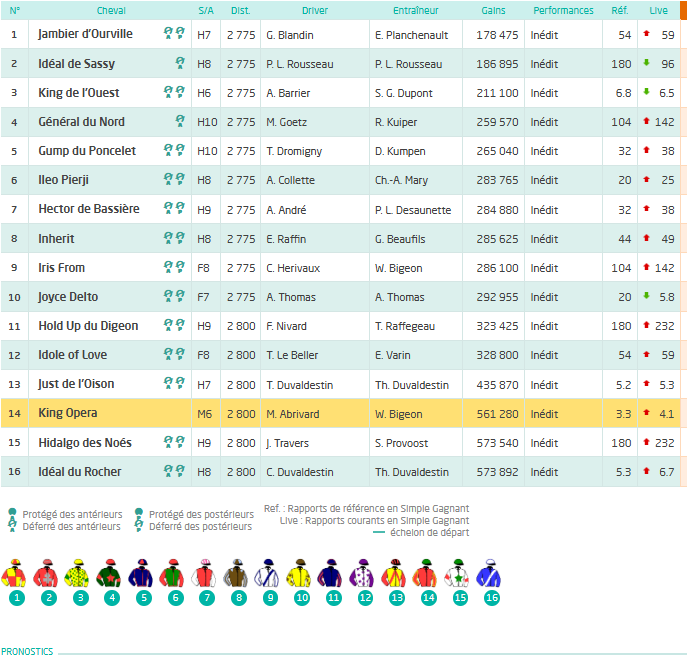Click horseshoe icons beside Jambier d'Ourville
The image size is (687, 667).
[x=174, y=33]
